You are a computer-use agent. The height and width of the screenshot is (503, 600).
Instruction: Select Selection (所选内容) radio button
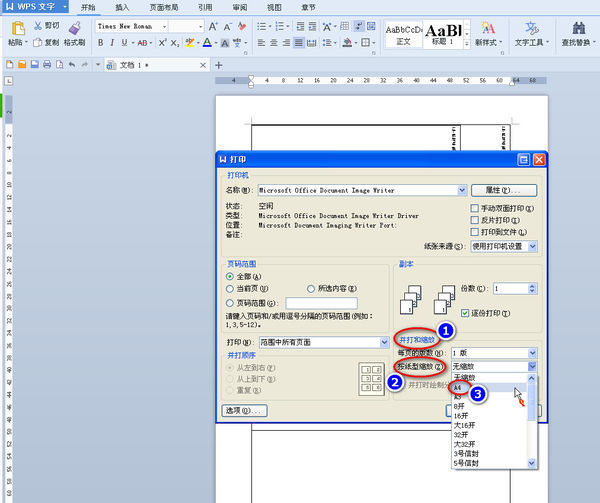pyautogui.click(x=311, y=288)
